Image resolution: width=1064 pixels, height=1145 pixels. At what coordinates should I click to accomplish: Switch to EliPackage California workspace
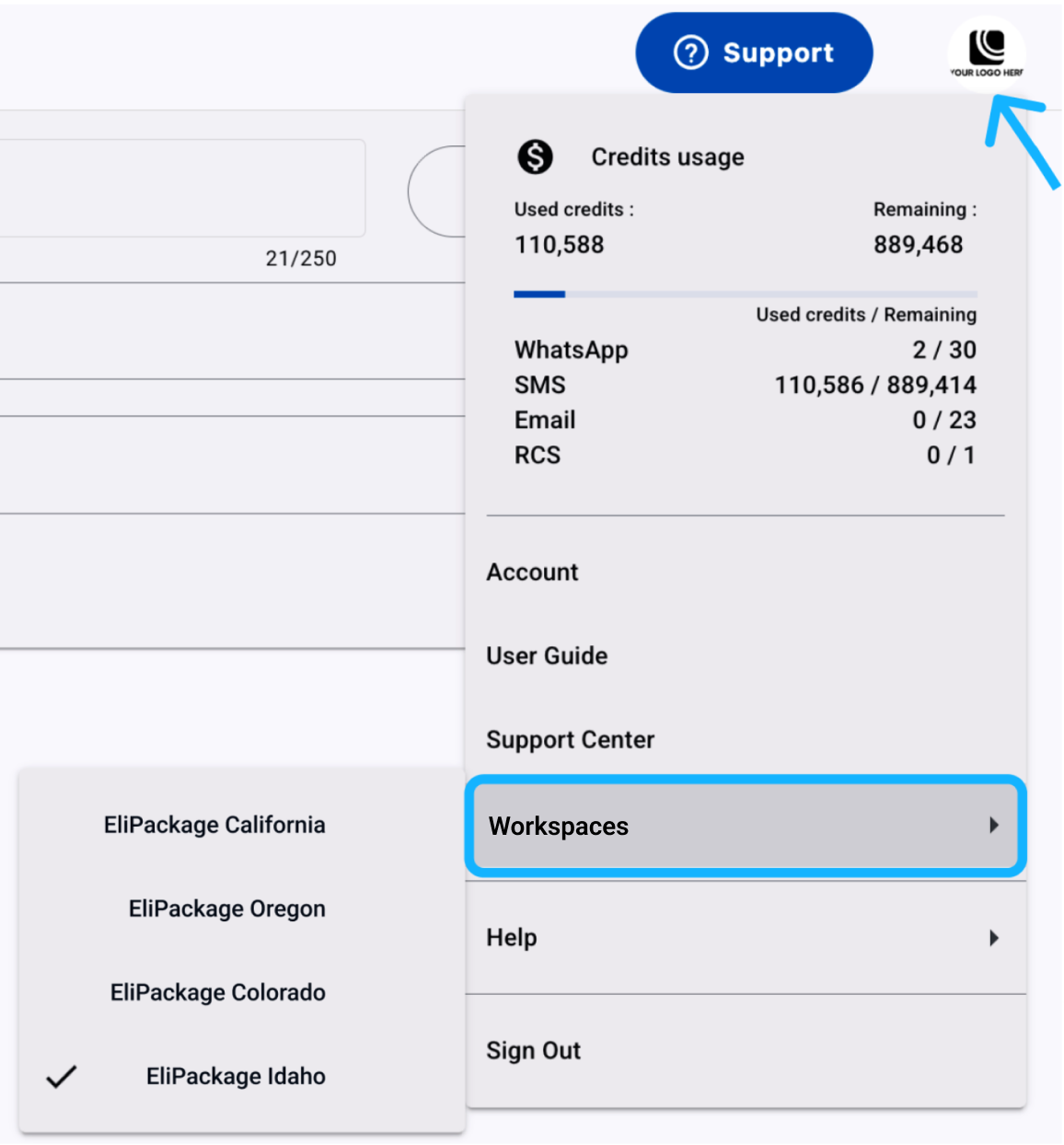click(x=241, y=825)
